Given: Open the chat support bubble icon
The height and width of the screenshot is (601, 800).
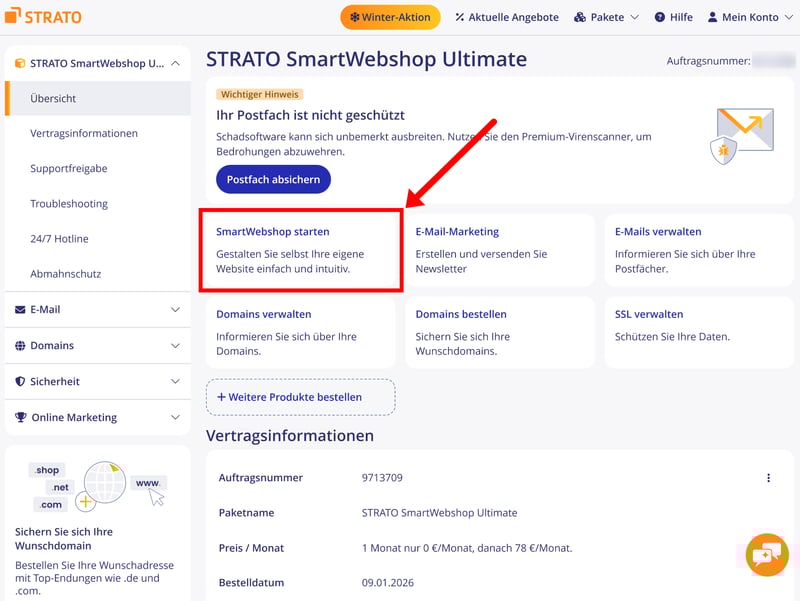Looking at the screenshot, I should [766, 554].
